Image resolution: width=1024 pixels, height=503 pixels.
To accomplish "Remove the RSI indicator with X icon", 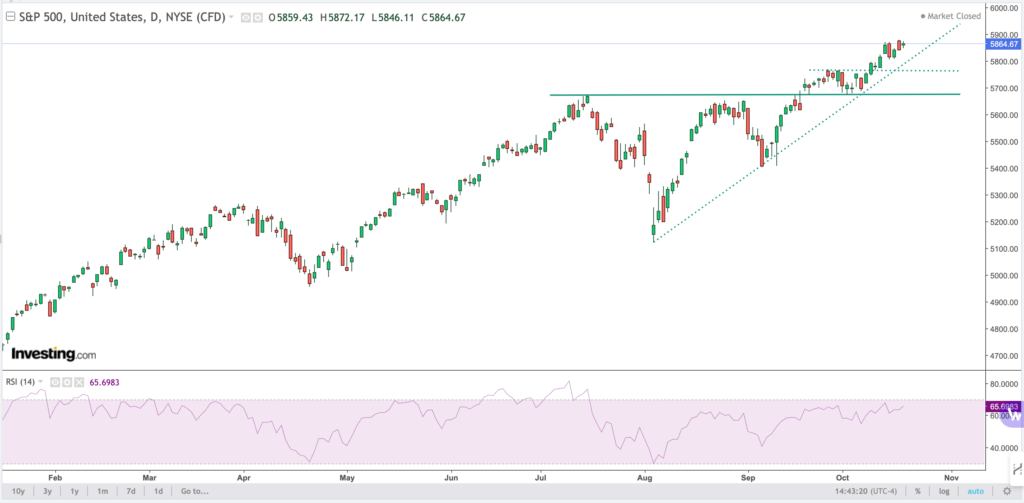I will pyautogui.click(x=79, y=382).
